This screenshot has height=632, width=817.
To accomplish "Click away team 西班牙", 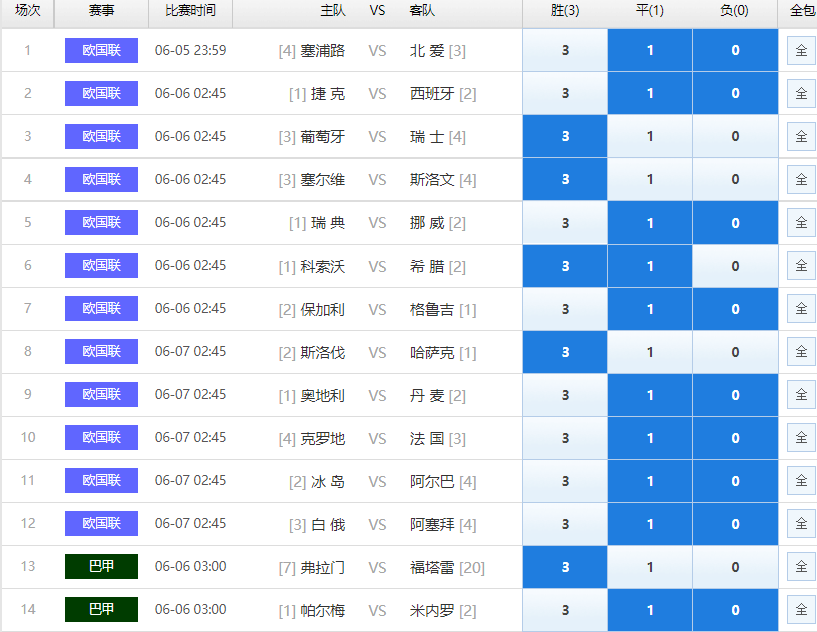I will point(432,94).
